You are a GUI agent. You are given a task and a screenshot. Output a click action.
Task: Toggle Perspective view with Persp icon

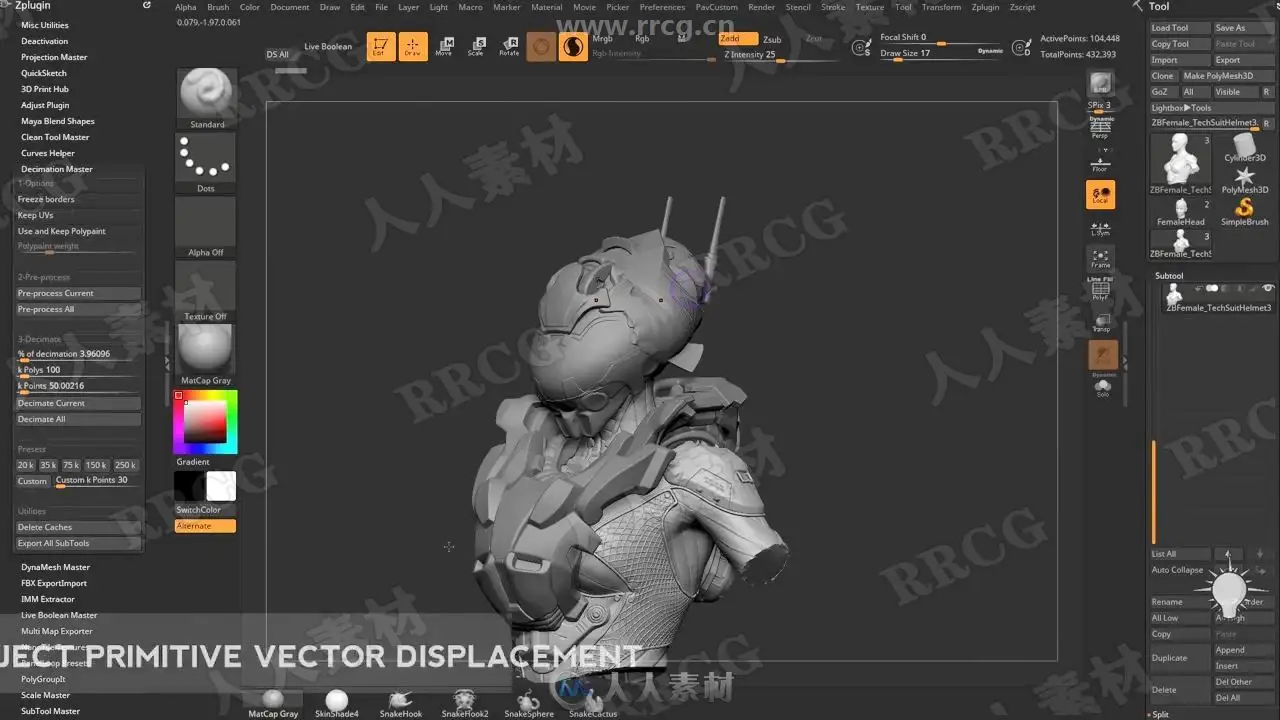[1100, 127]
